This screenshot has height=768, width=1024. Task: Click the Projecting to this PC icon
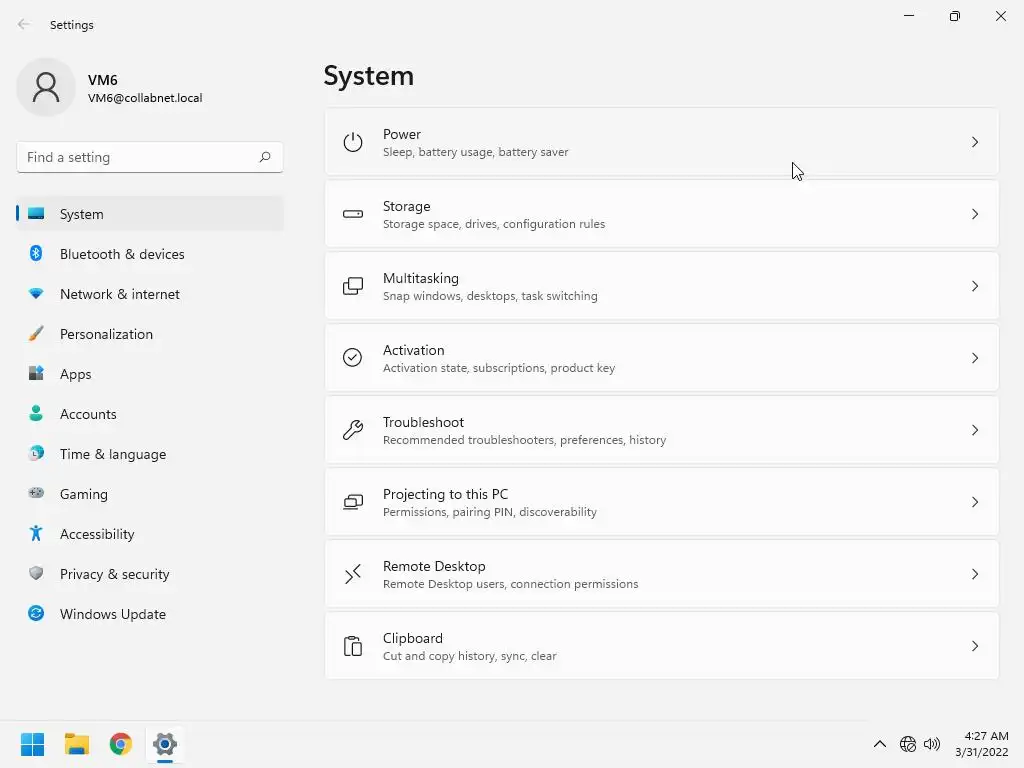coord(353,502)
